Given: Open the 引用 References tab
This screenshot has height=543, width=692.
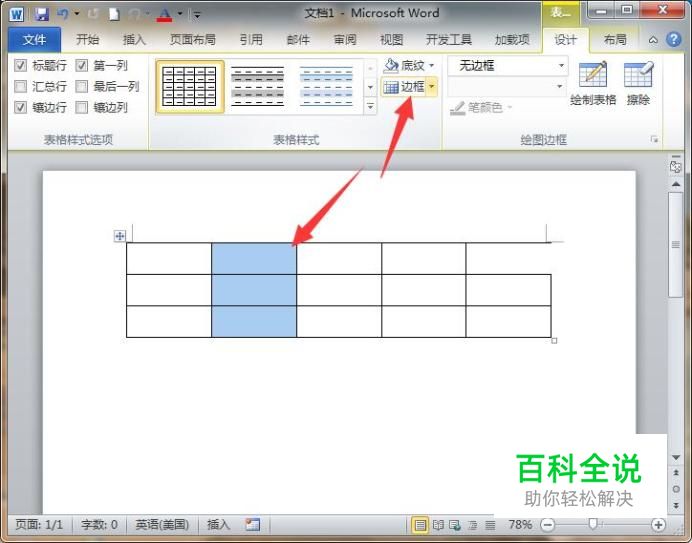Looking at the screenshot, I should click(x=251, y=40).
